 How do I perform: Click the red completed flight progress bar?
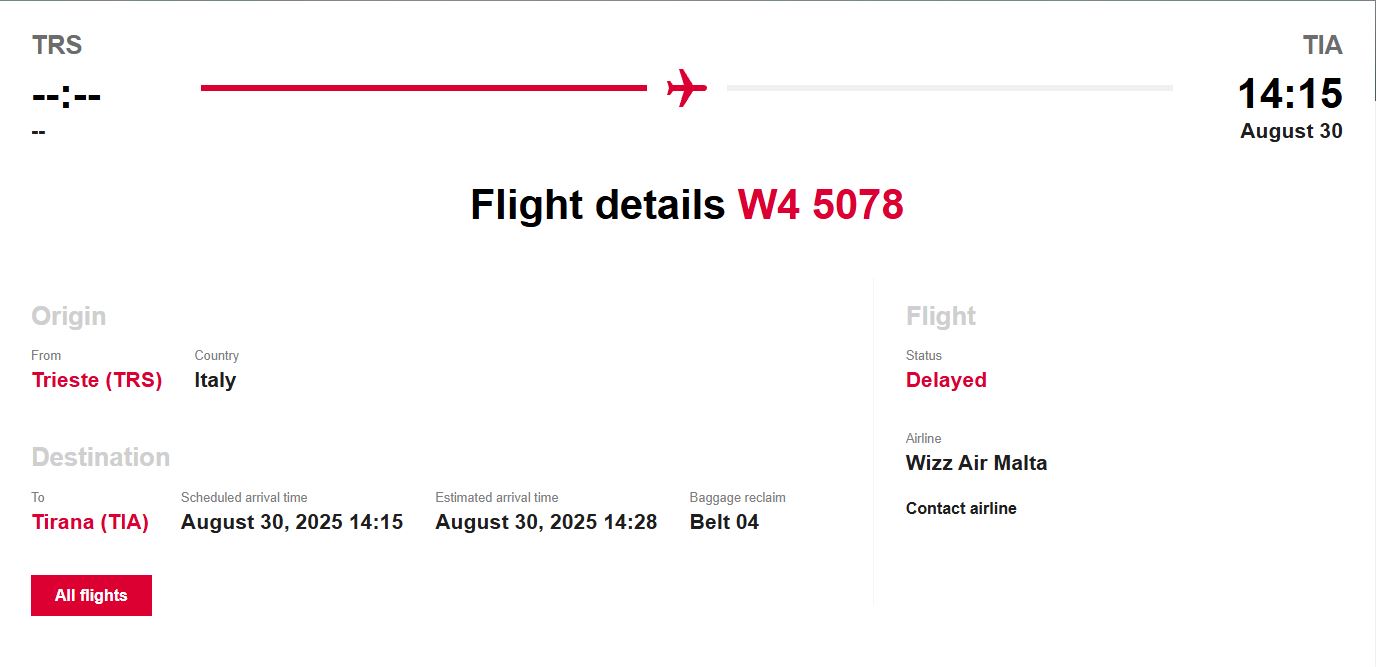pos(423,88)
